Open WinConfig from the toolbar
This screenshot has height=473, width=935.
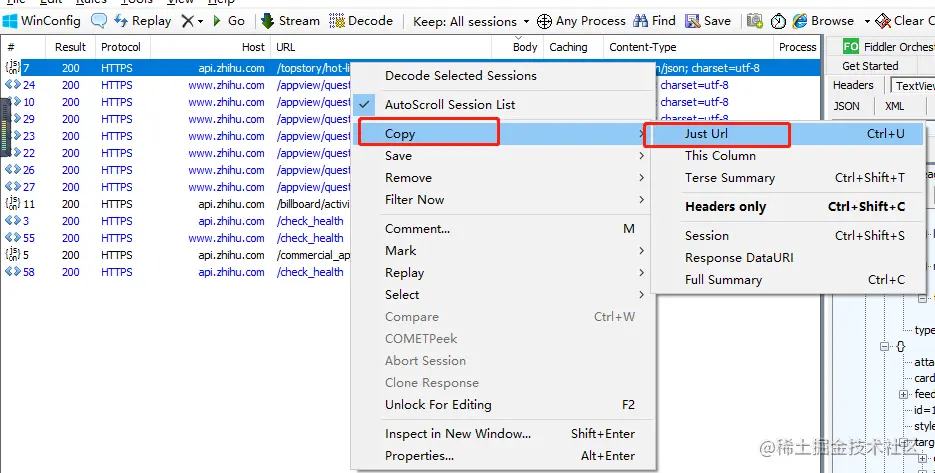coord(42,21)
